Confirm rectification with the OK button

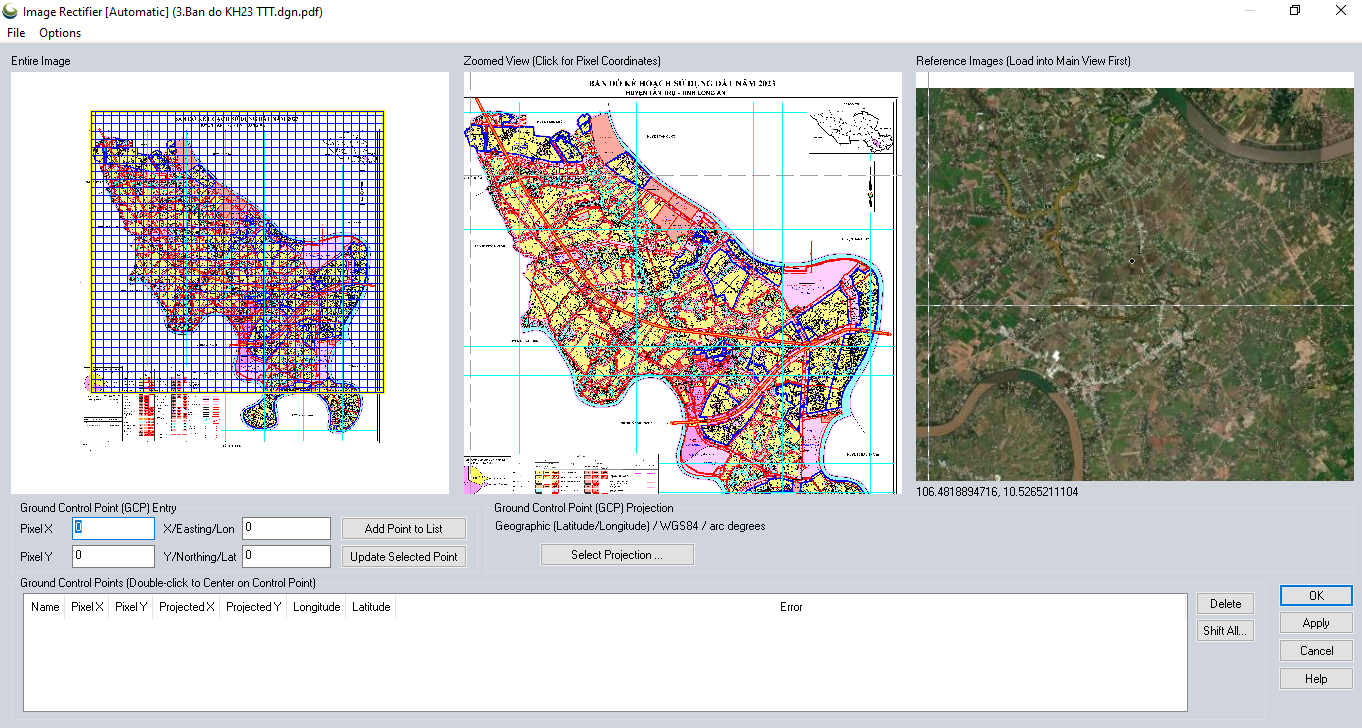coord(1316,595)
